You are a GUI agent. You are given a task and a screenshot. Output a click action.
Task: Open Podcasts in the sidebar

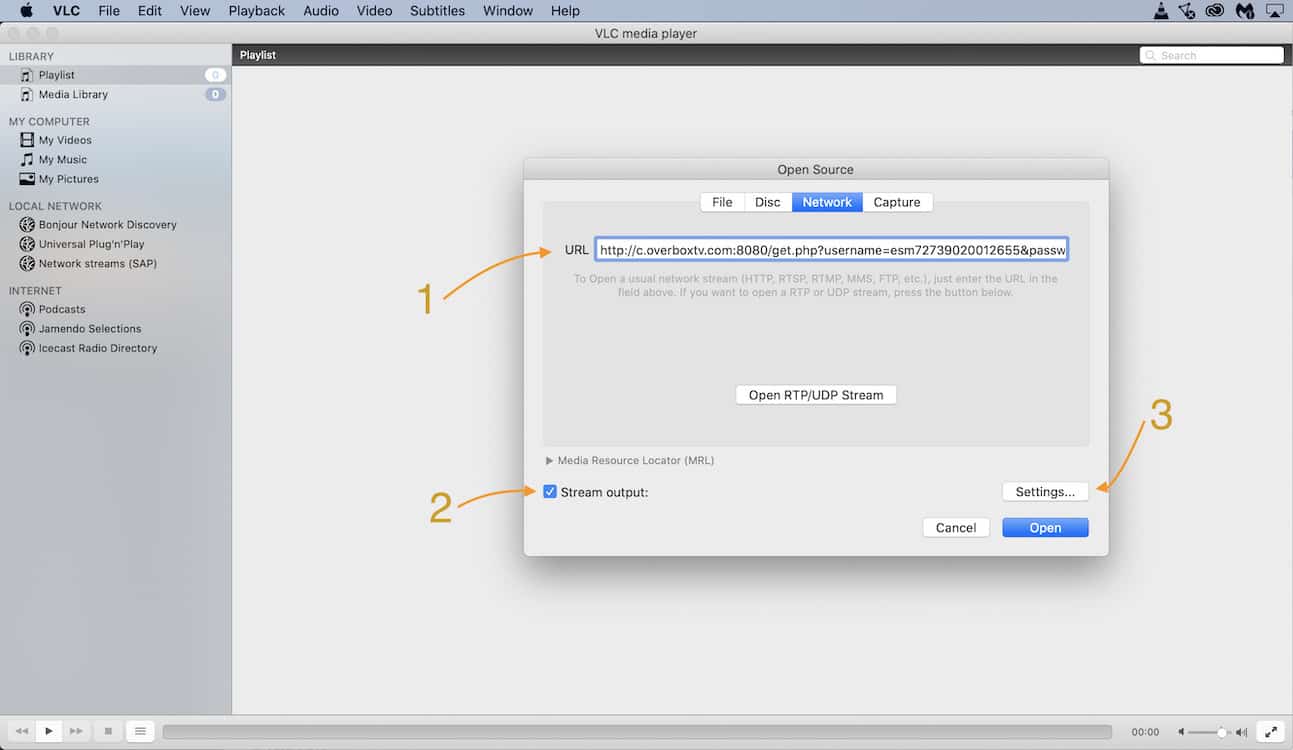62,309
